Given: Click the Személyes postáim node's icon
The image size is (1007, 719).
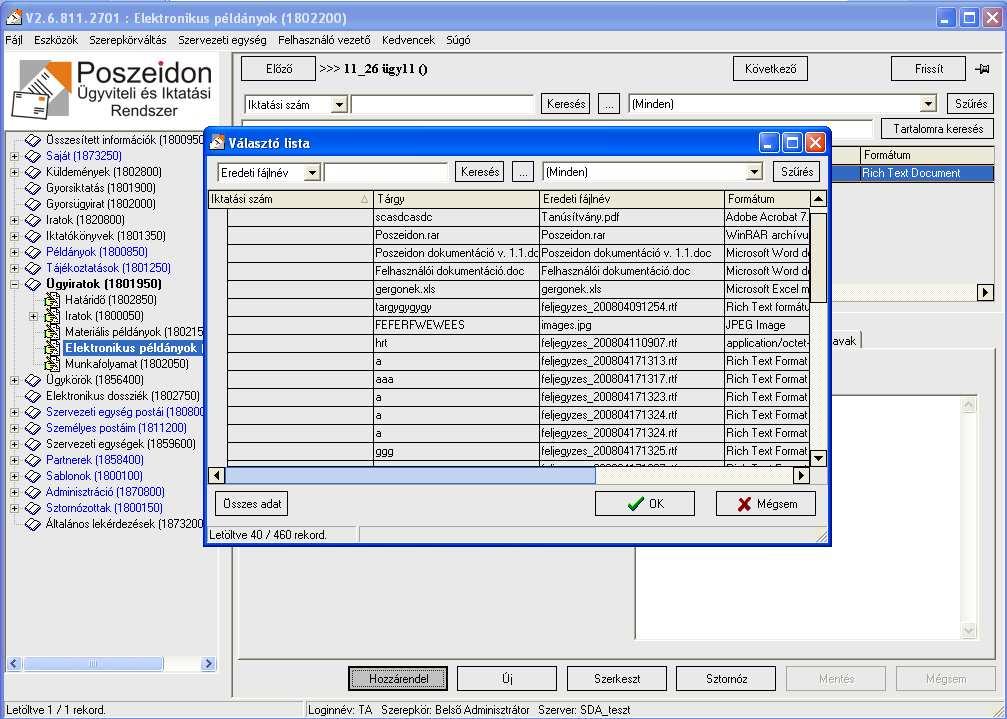Looking at the screenshot, I should [x=33, y=428].
